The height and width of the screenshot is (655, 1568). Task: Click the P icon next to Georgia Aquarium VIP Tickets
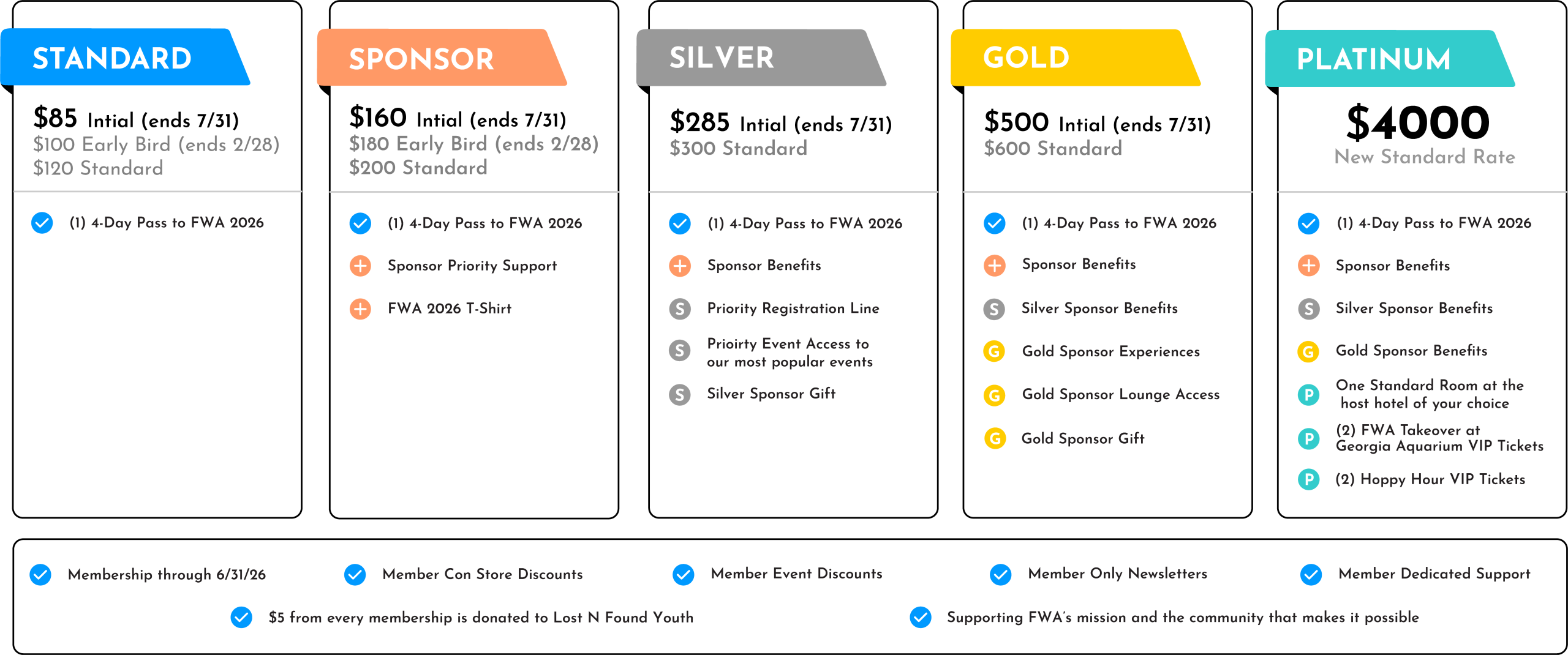[1309, 438]
